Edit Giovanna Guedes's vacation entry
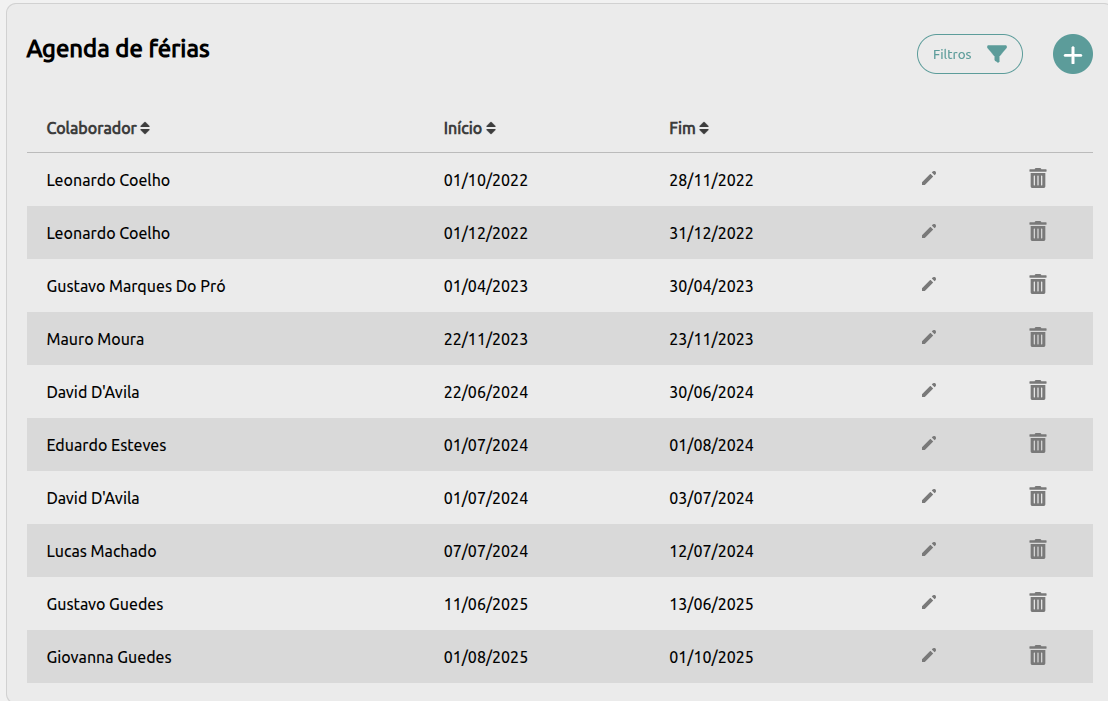 tap(929, 656)
